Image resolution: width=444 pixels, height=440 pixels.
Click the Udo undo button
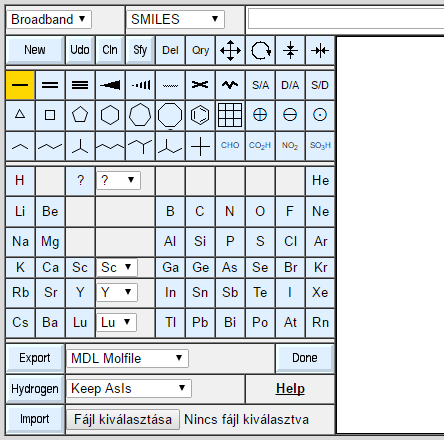coord(80,50)
